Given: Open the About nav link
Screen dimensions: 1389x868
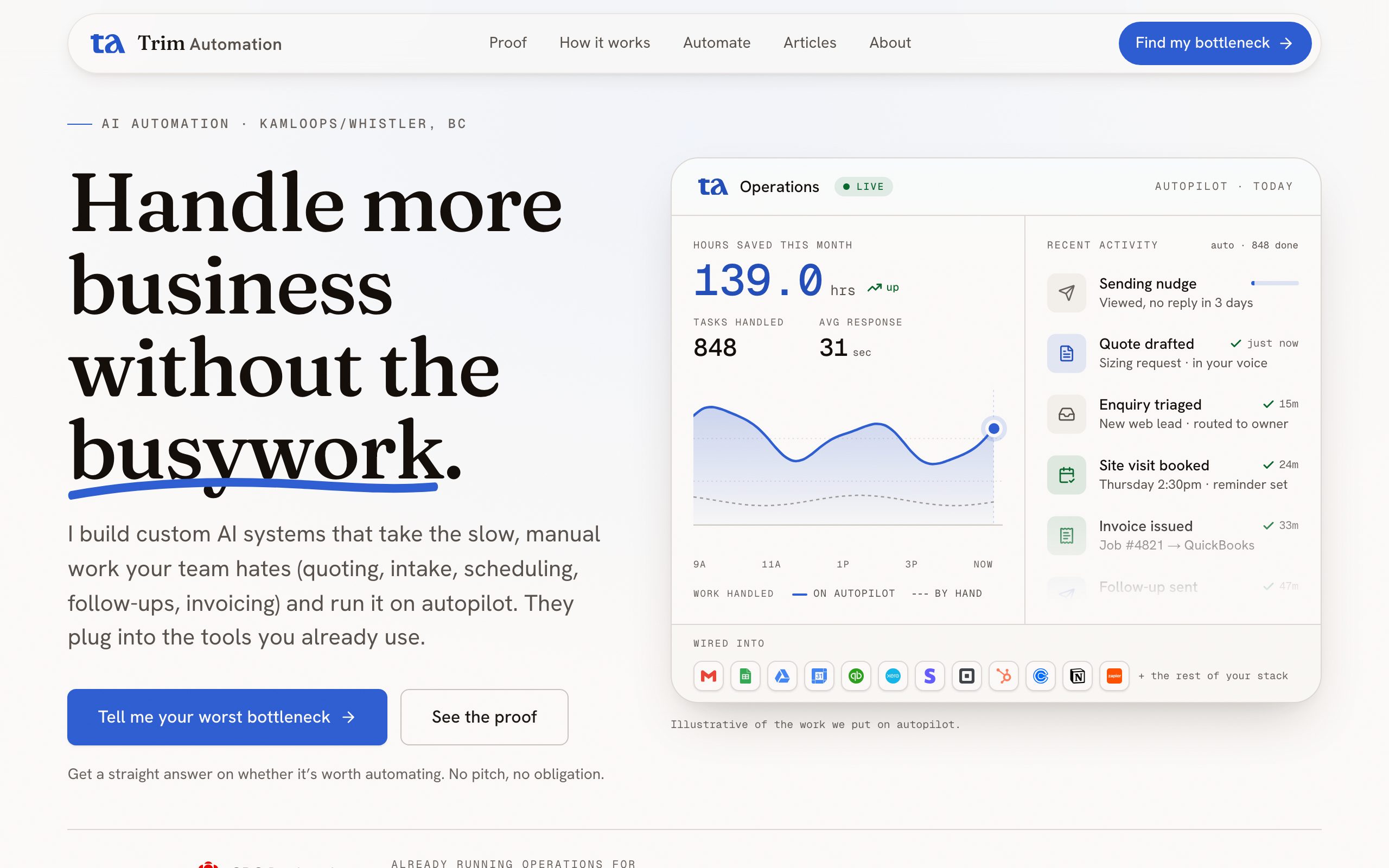Looking at the screenshot, I should click(890, 43).
